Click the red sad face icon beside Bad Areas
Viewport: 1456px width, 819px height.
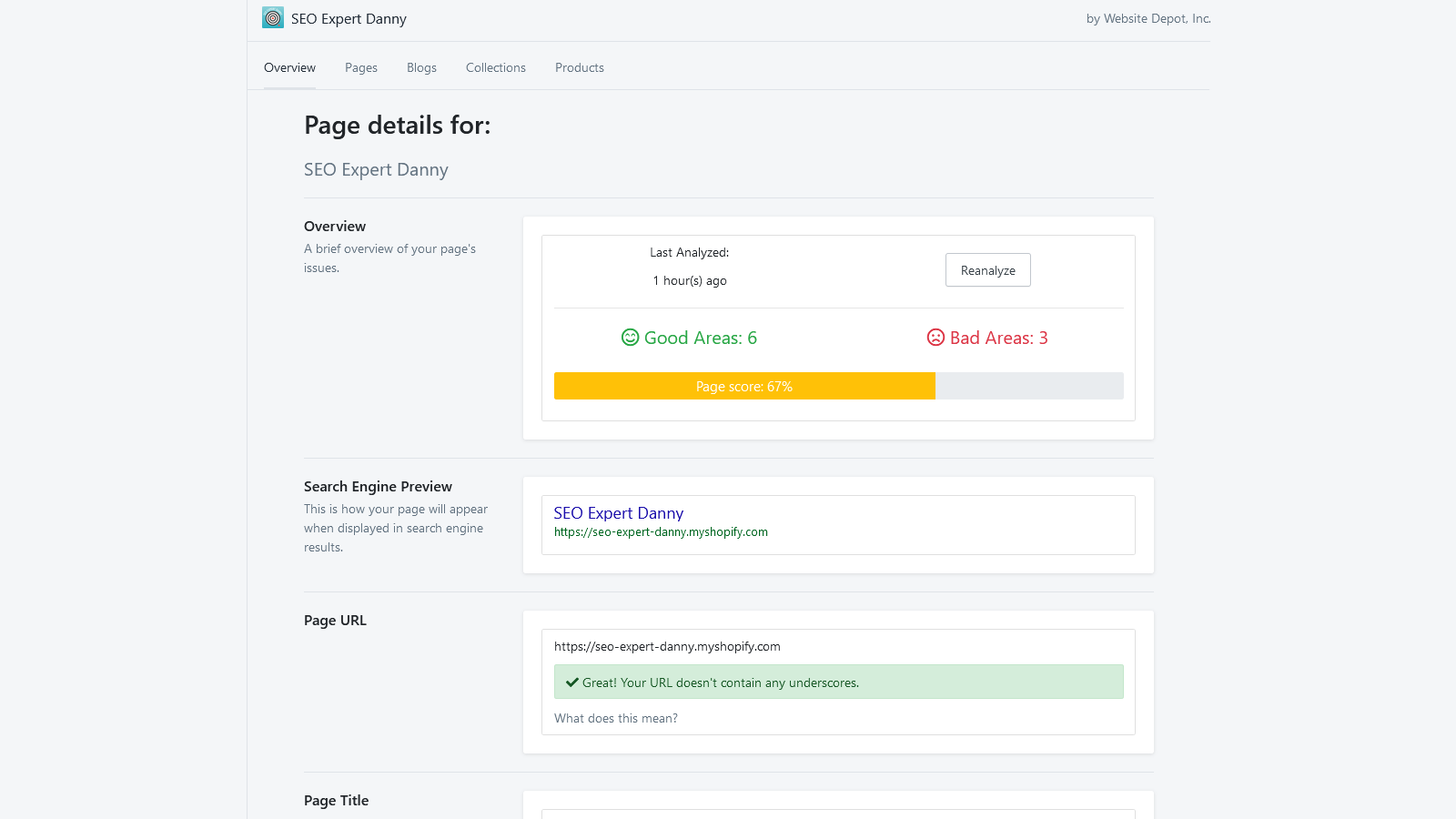click(x=935, y=338)
